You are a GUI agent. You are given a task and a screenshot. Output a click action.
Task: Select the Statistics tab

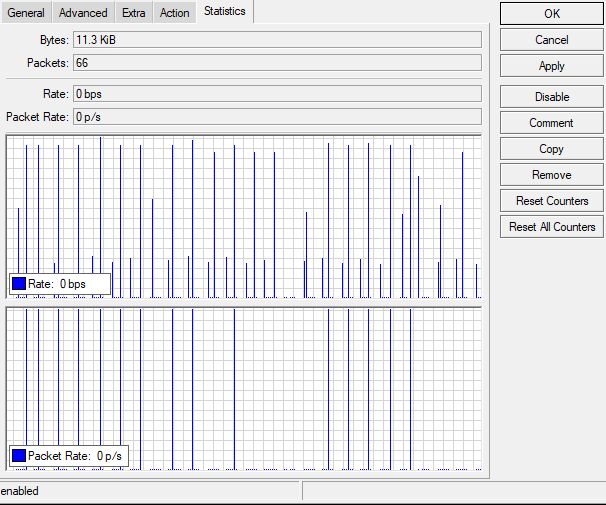click(225, 11)
